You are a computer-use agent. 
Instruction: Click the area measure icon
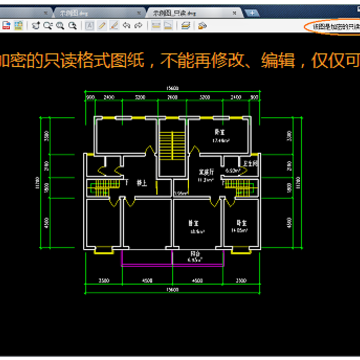pos(168,25)
